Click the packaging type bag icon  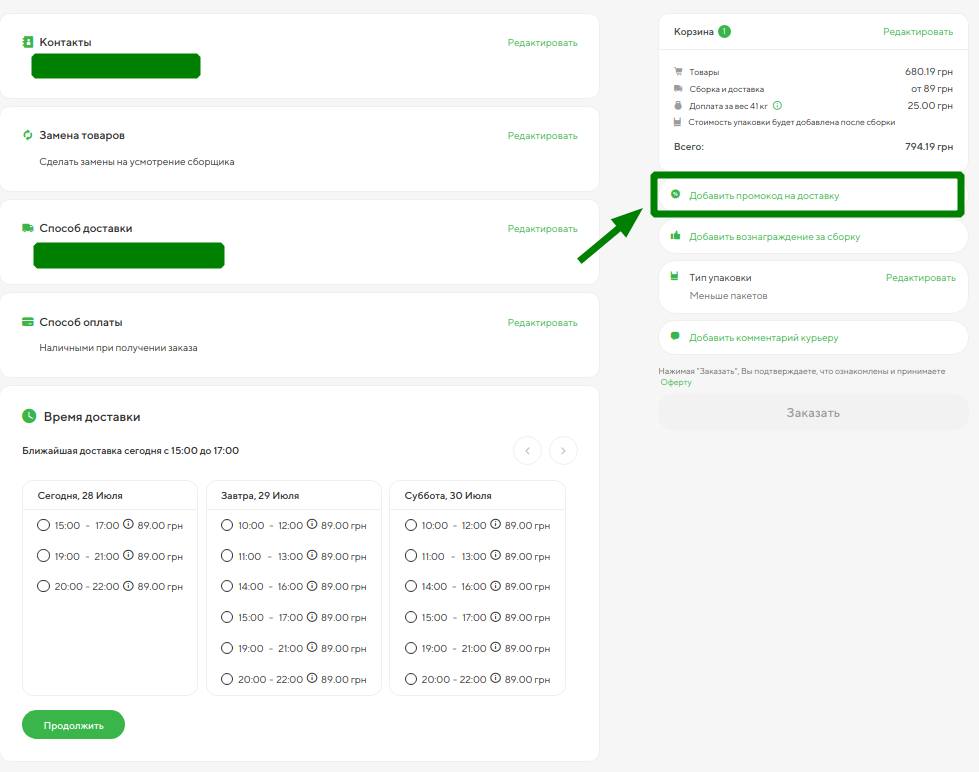676,277
